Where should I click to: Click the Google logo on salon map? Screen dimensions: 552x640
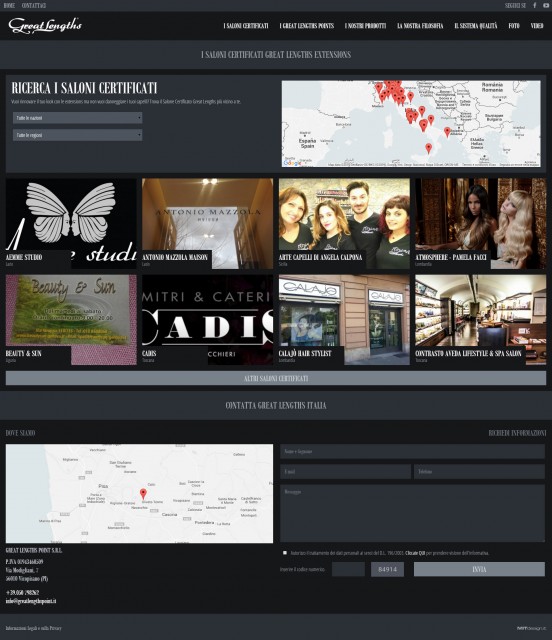tap(292, 163)
